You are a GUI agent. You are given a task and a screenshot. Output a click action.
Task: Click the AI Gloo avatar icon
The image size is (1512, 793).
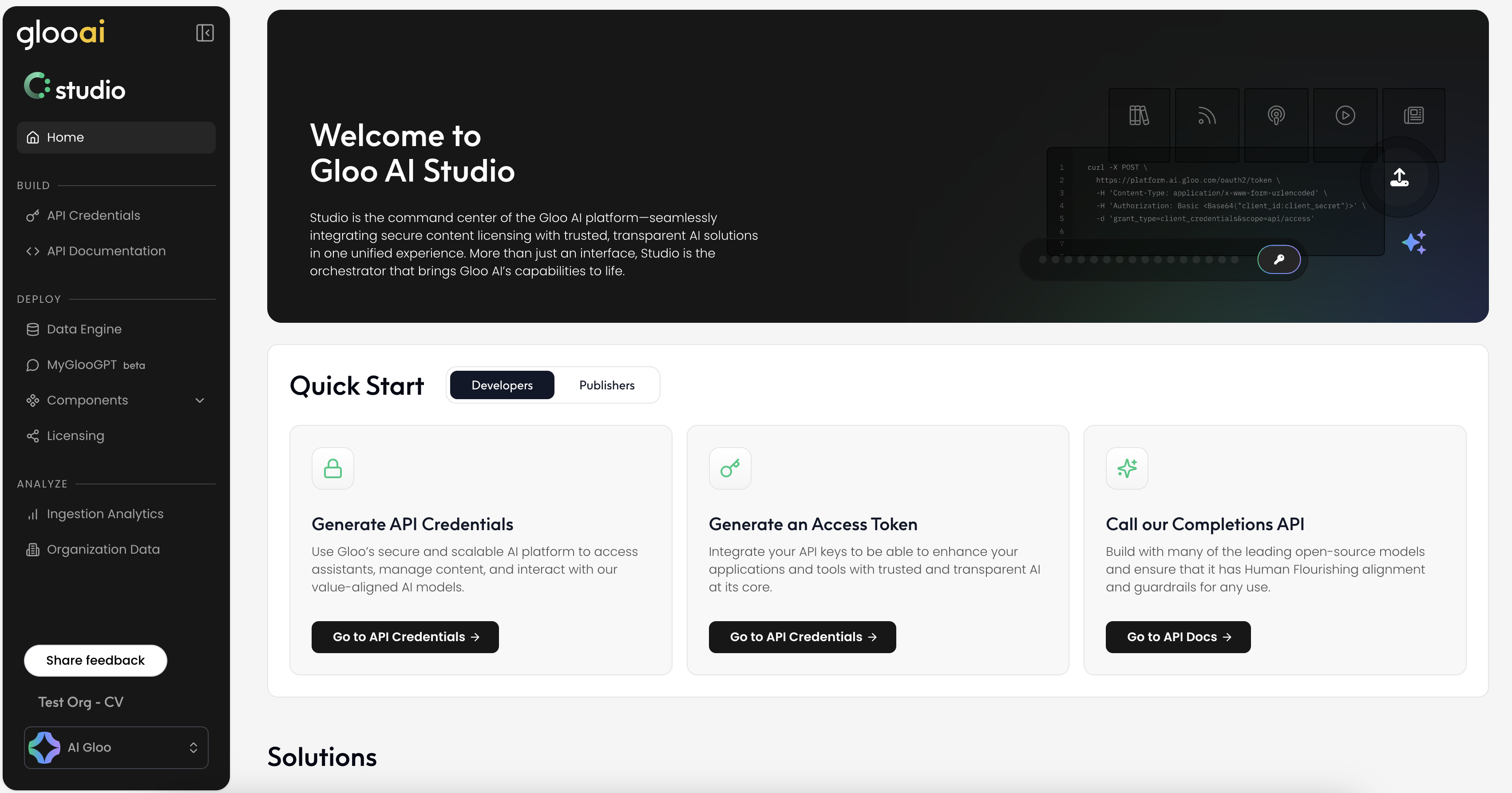tap(44, 747)
